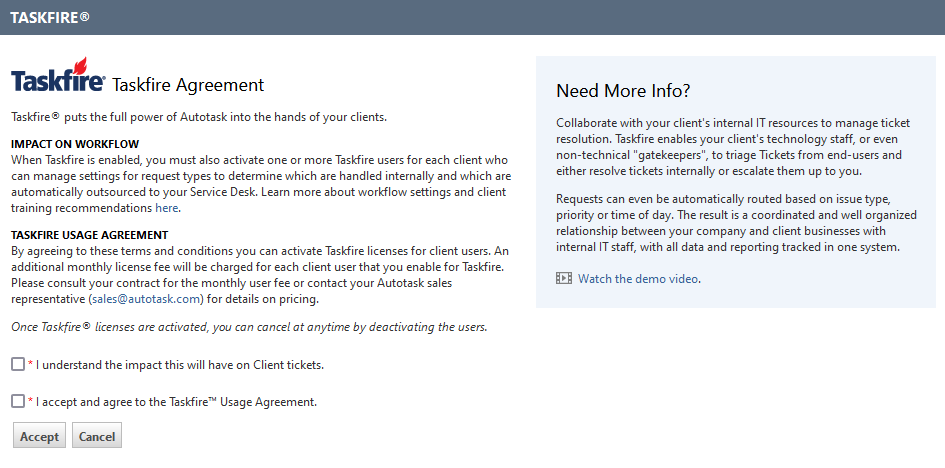Image resolution: width=945 pixels, height=468 pixels.
Task: Click the Cancel button
Action: coord(97,436)
